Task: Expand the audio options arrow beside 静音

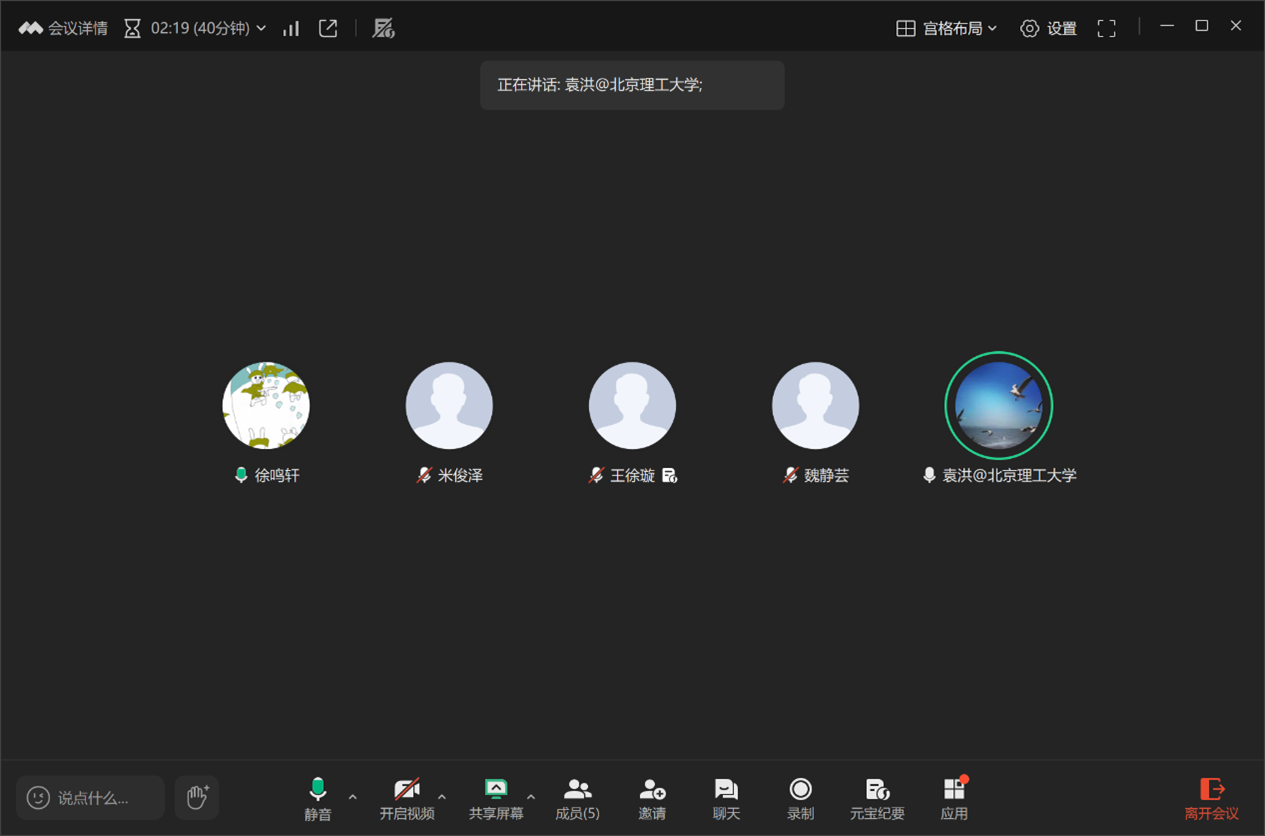Action: point(352,797)
